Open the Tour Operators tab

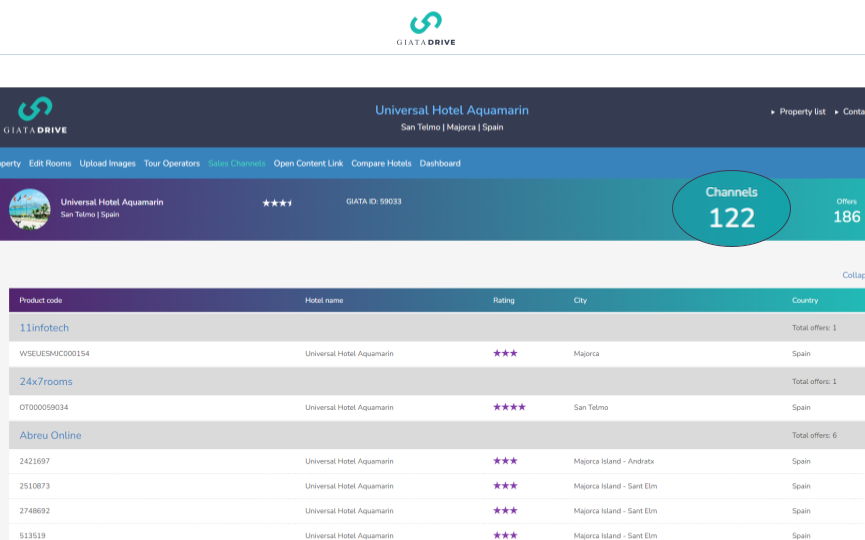pyautogui.click(x=172, y=163)
